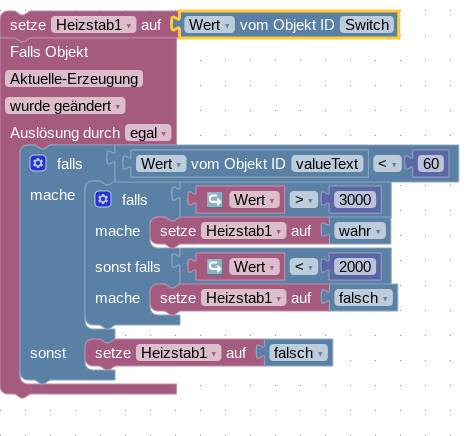472x436 pixels.
Task: Click the trigger-value icon beside '> 3000'
Action: pos(215,200)
